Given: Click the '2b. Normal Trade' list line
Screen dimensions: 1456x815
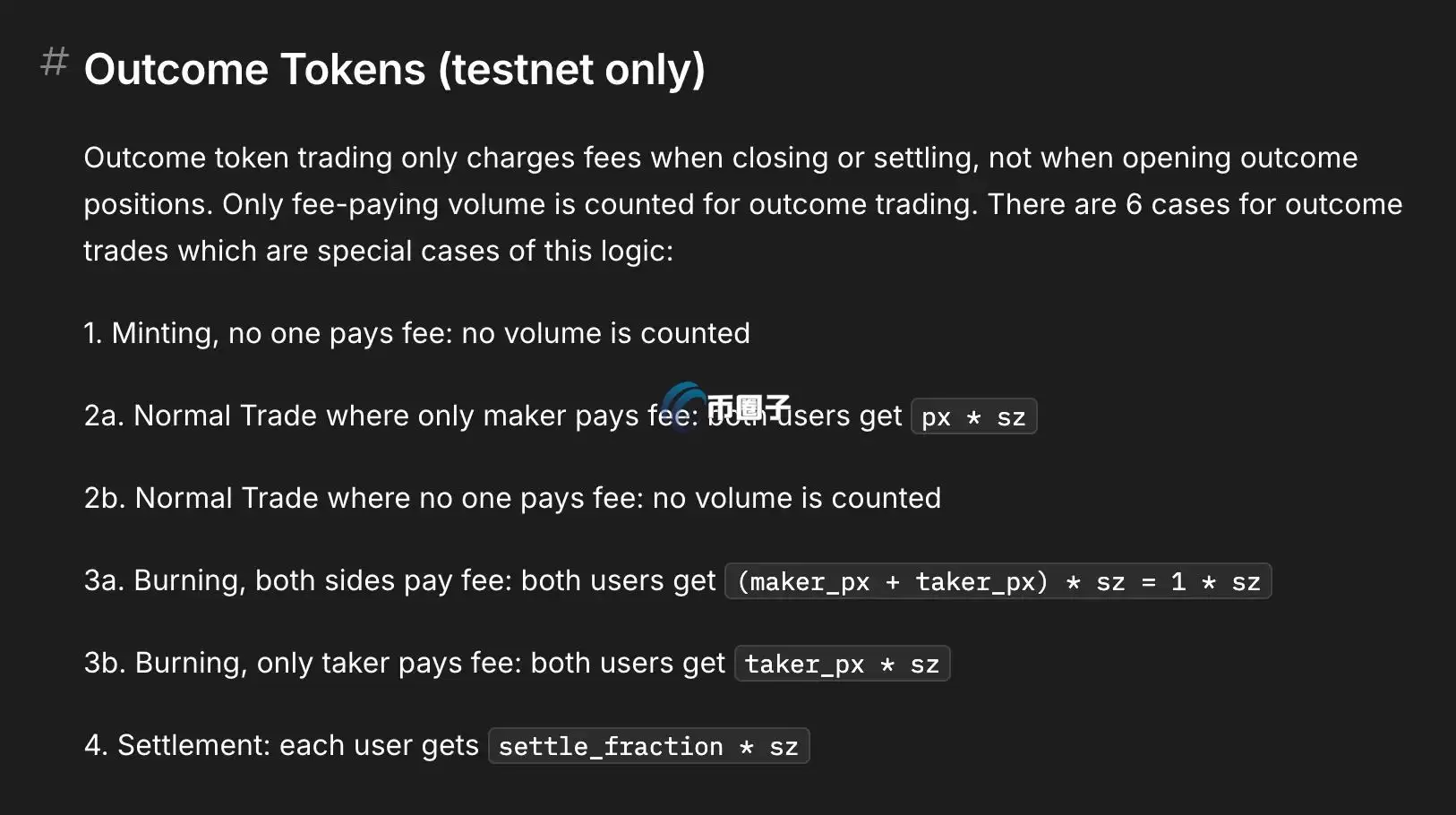Looking at the screenshot, I should [512, 499].
